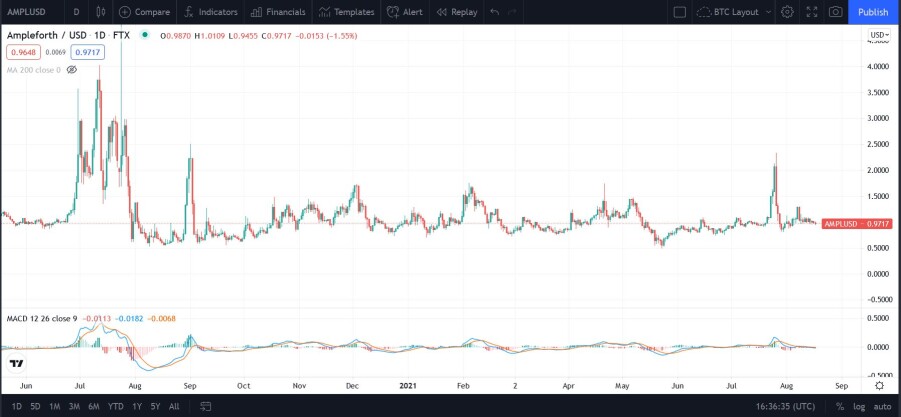Viewport: 901px width, 417px height.
Task: Undo the last chart action
Action: click(x=495, y=11)
